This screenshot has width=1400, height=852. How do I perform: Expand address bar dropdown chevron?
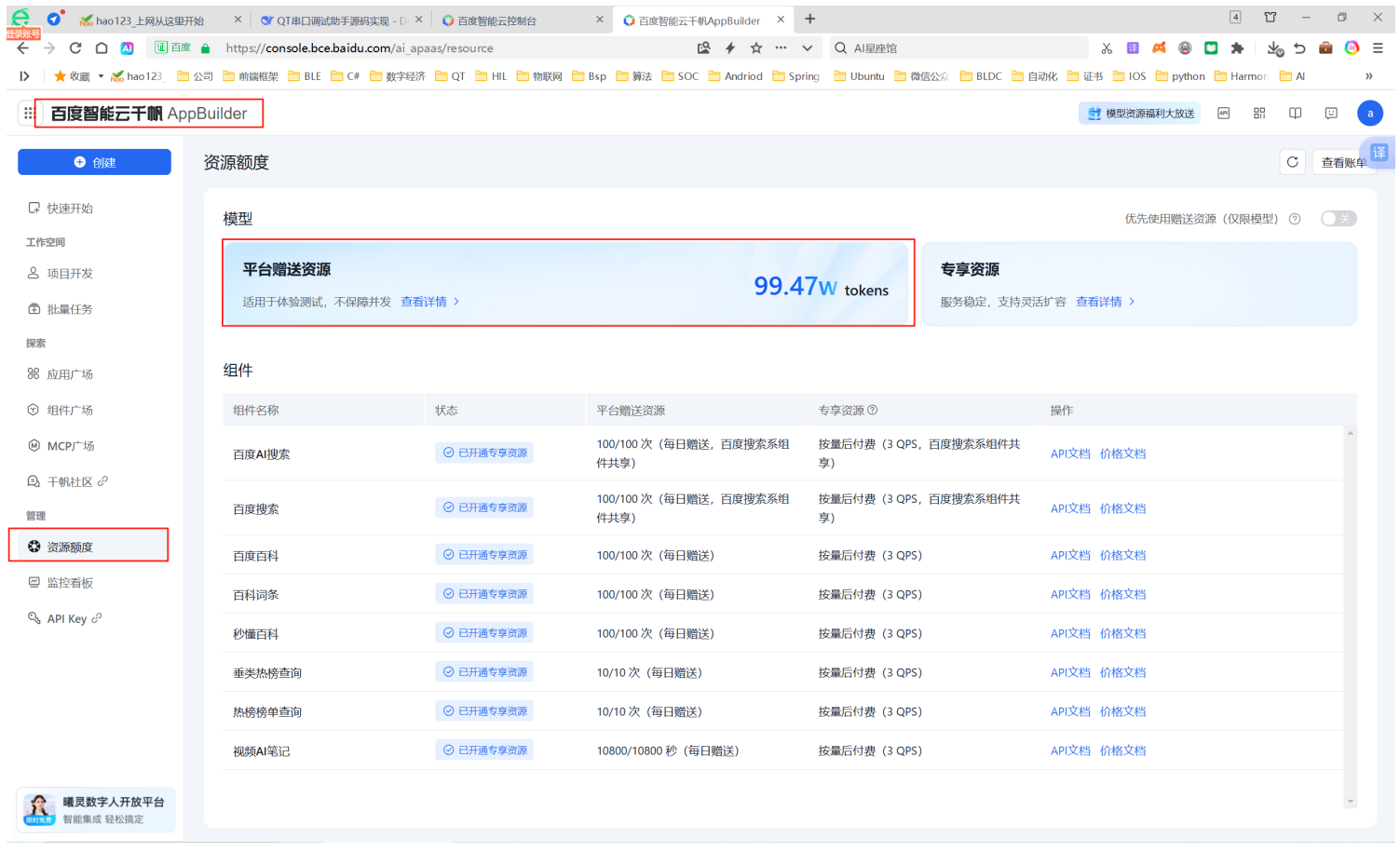pyautogui.click(x=807, y=48)
